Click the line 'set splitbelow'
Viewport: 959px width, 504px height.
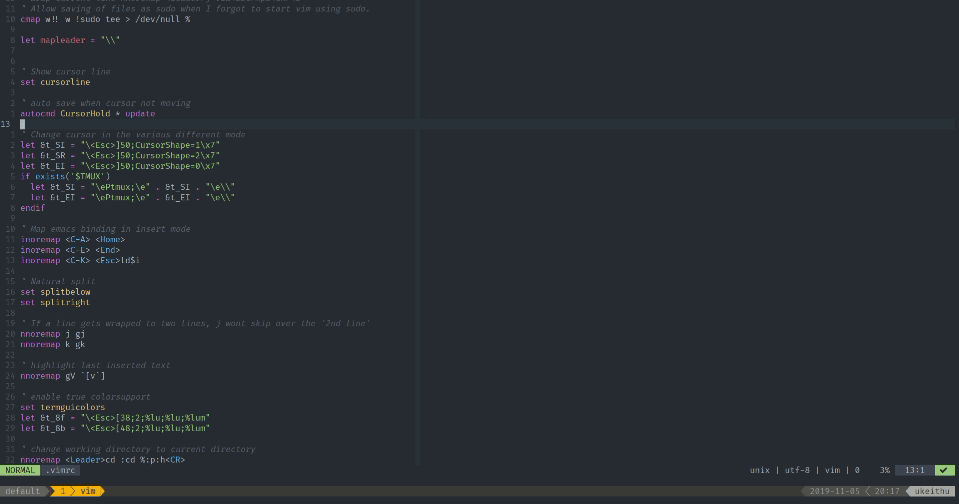click(55, 292)
